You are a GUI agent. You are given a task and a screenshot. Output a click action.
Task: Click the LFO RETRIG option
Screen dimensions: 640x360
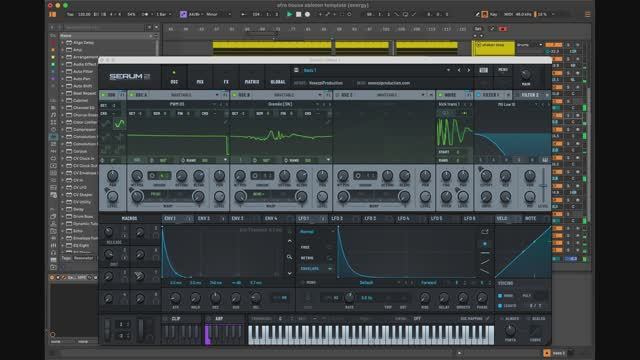pos(307,258)
